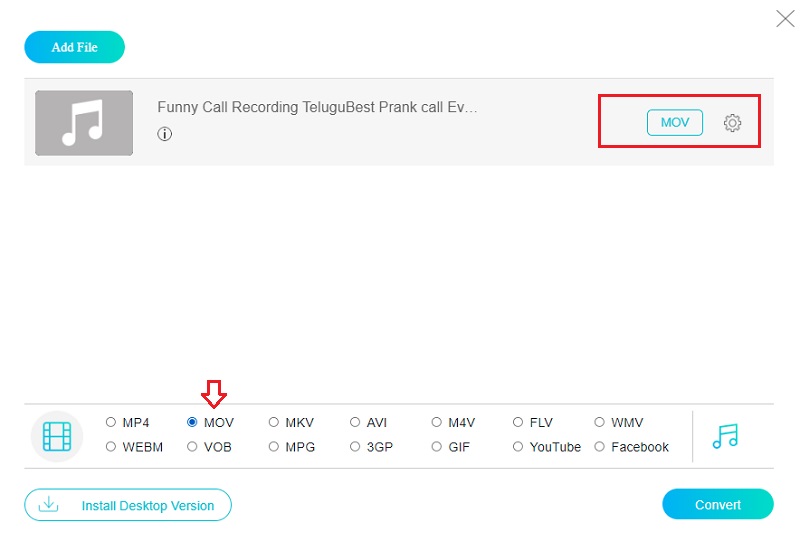Click the Funny Call Recording file name
This screenshot has width=800, height=551.
[317, 108]
